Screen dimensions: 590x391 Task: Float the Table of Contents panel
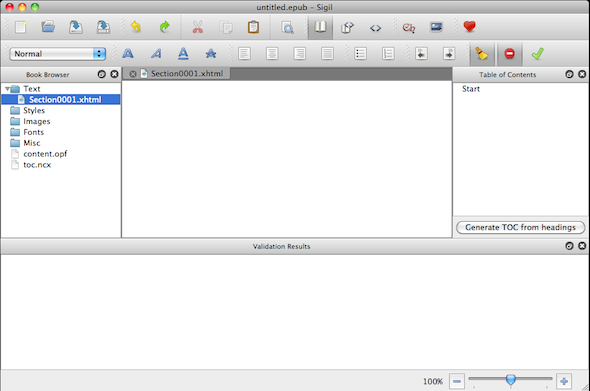pos(569,74)
